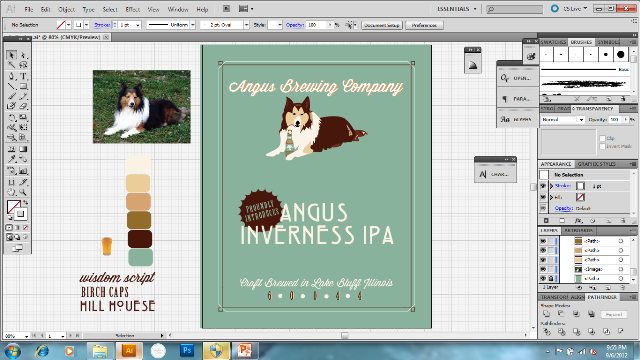Screen dimensions: 640x360
Task: Select the Zoom magnifier tool
Action: [23, 192]
